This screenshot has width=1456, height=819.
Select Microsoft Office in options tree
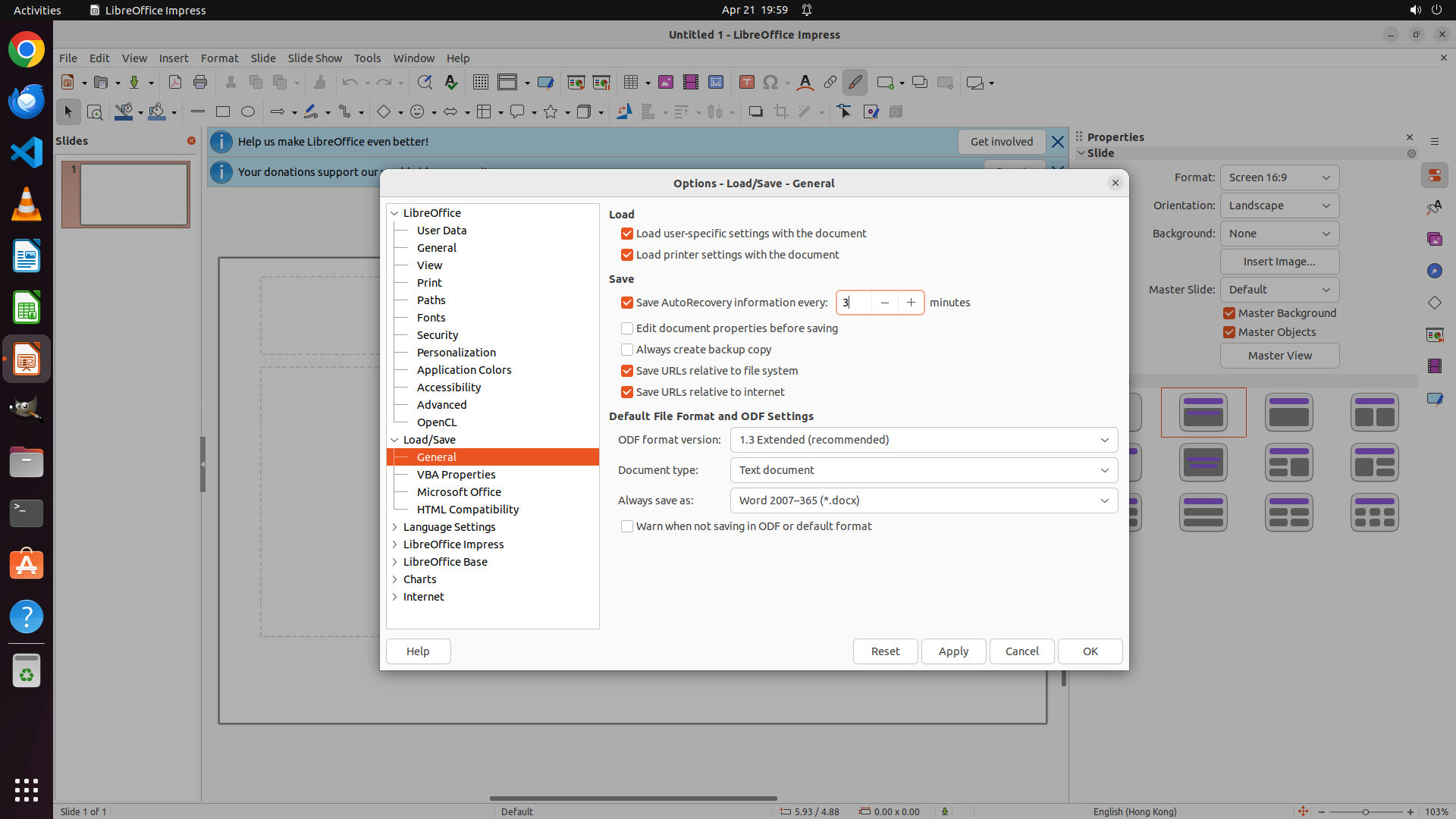pyautogui.click(x=459, y=492)
